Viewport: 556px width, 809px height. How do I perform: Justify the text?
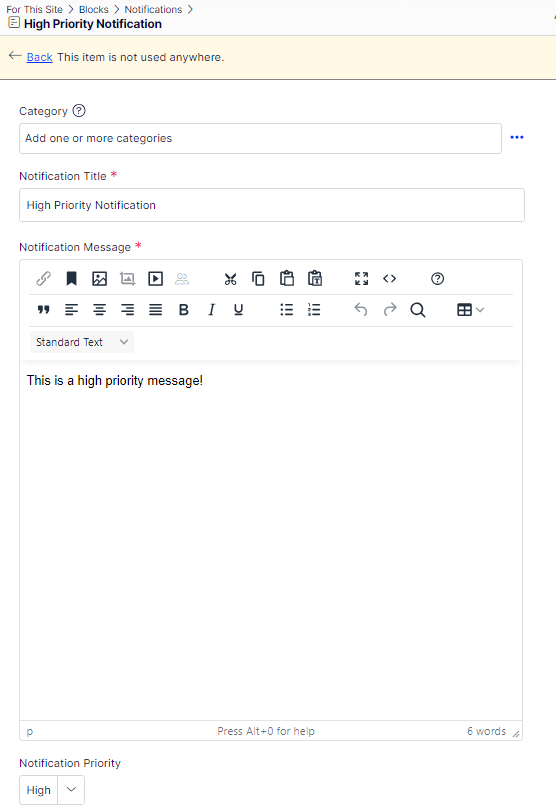click(x=155, y=310)
